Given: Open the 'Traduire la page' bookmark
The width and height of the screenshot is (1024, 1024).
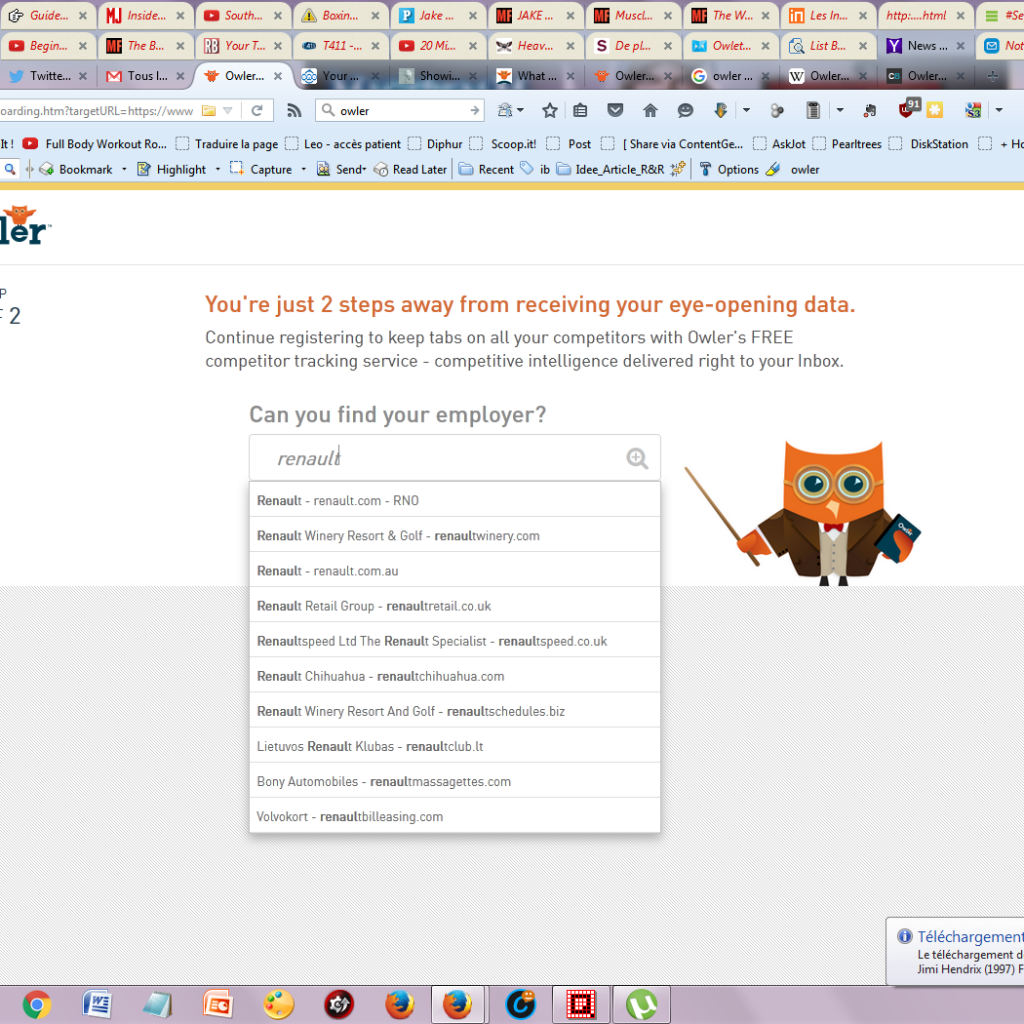Looking at the screenshot, I should click(x=227, y=144).
